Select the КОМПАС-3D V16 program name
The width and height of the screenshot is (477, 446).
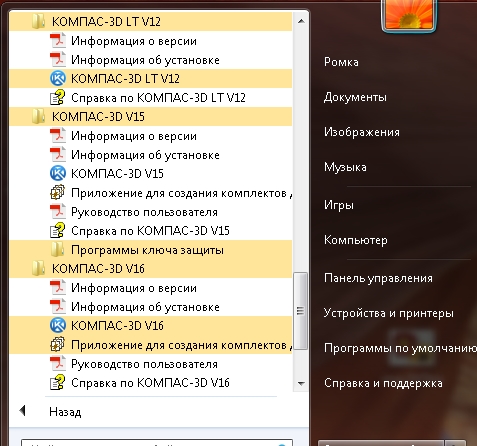(x=117, y=326)
